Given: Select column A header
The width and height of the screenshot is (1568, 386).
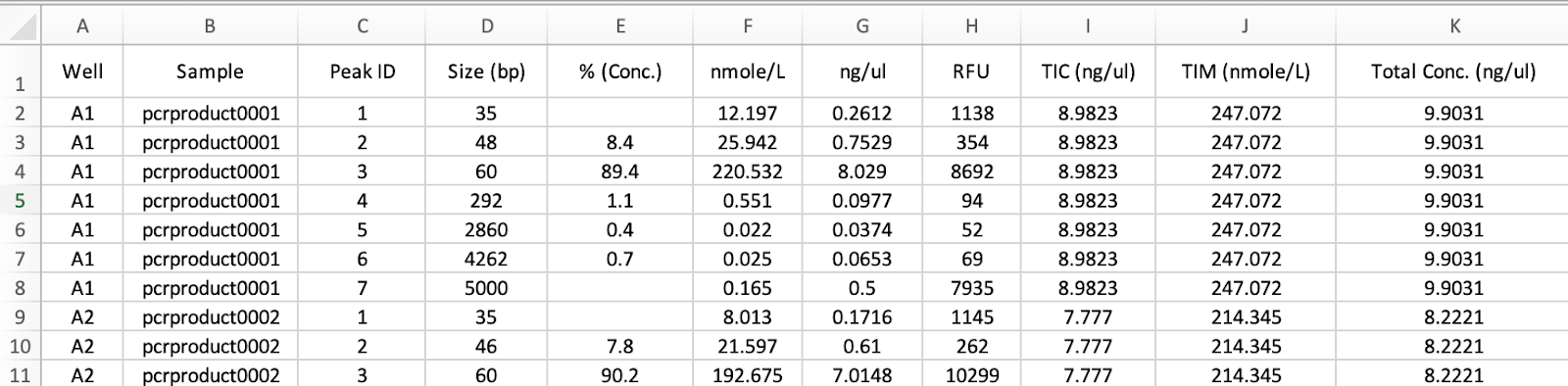Looking at the screenshot, I should 82,26.
